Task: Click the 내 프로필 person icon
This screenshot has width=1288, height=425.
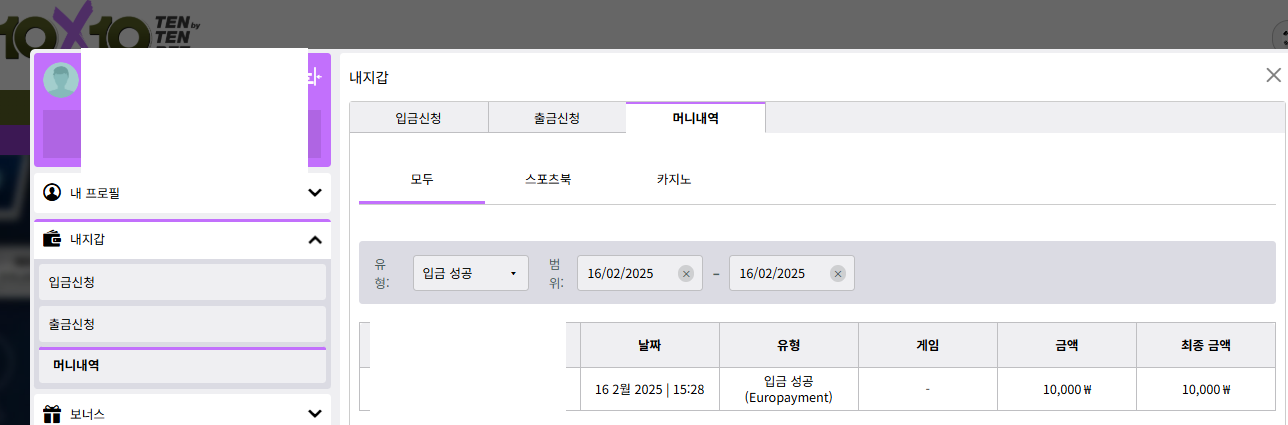Action: [x=53, y=192]
